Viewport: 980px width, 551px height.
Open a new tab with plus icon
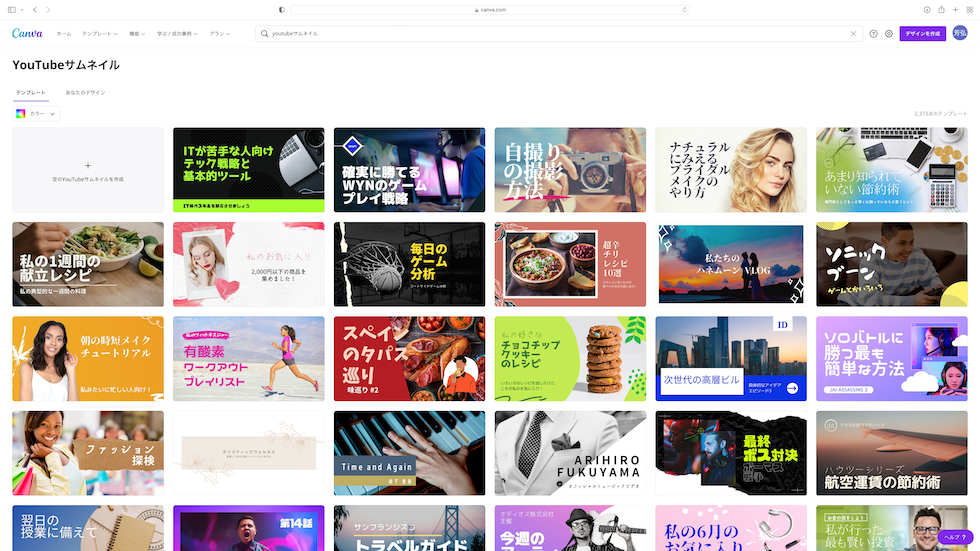coord(956,9)
